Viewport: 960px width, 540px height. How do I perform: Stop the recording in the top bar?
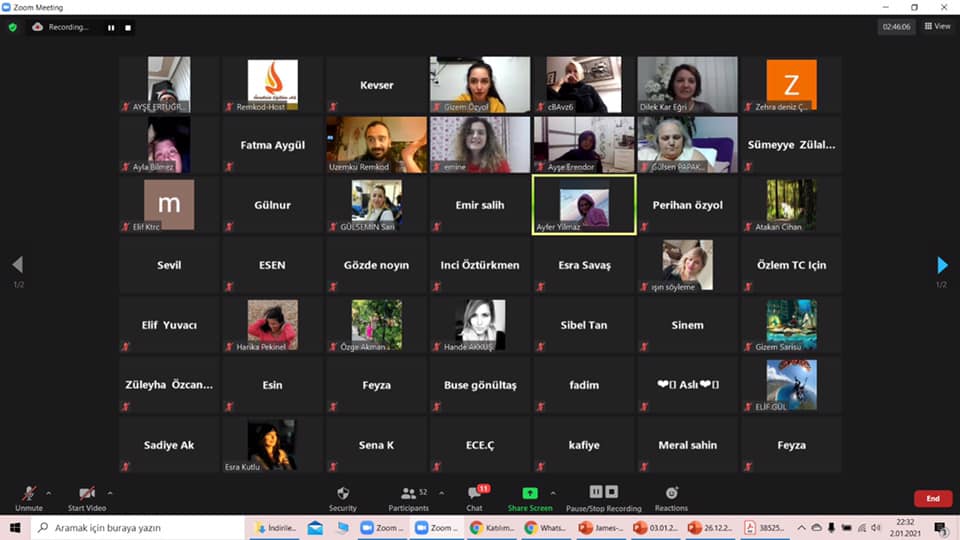point(127,28)
